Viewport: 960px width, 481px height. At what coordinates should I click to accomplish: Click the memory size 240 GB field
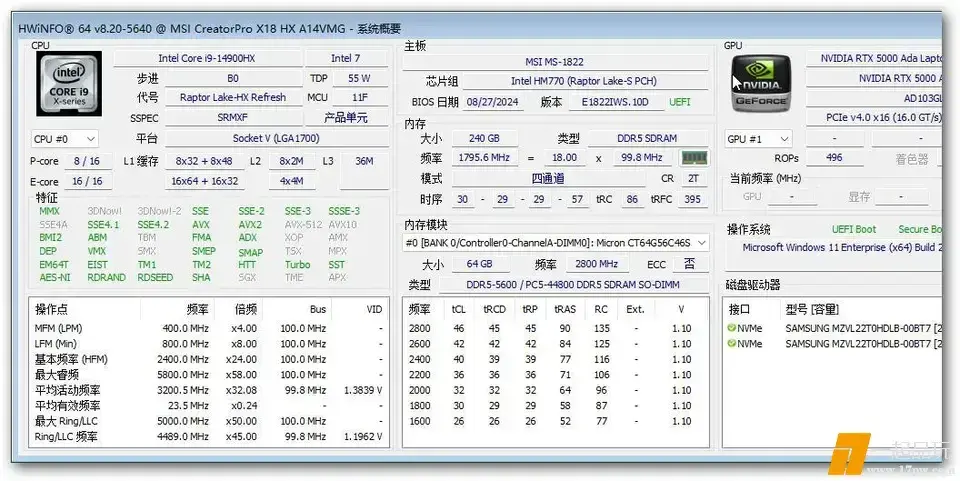[x=484, y=138]
